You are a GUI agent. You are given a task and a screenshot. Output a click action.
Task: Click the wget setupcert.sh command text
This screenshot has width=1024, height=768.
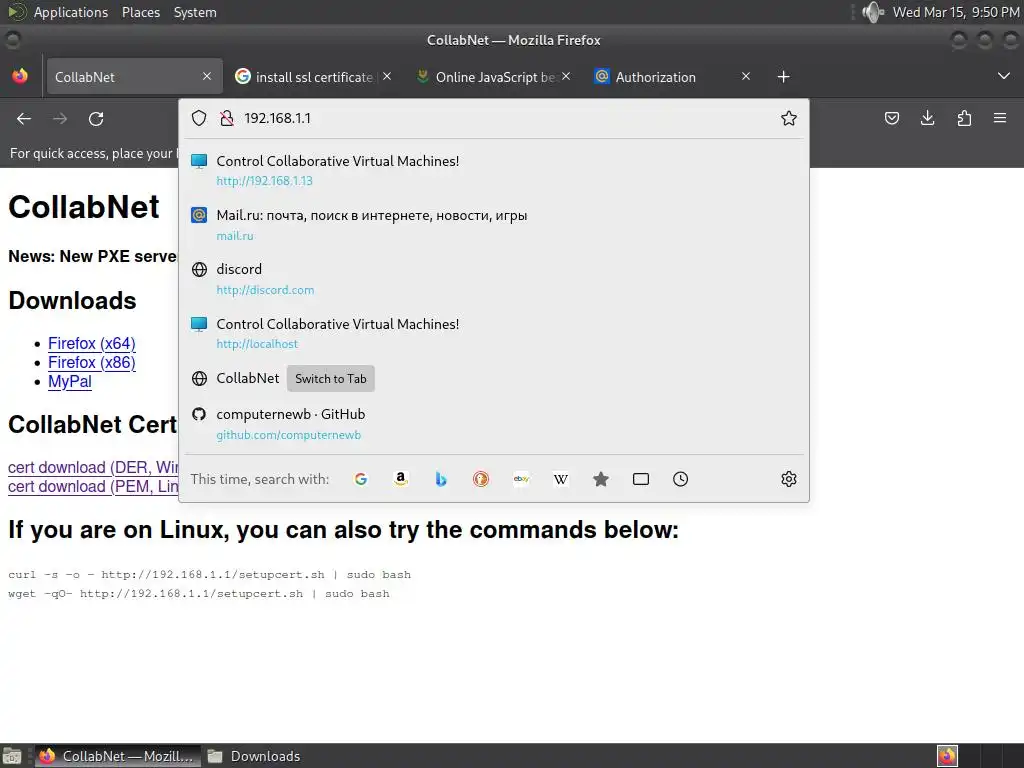coord(199,594)
